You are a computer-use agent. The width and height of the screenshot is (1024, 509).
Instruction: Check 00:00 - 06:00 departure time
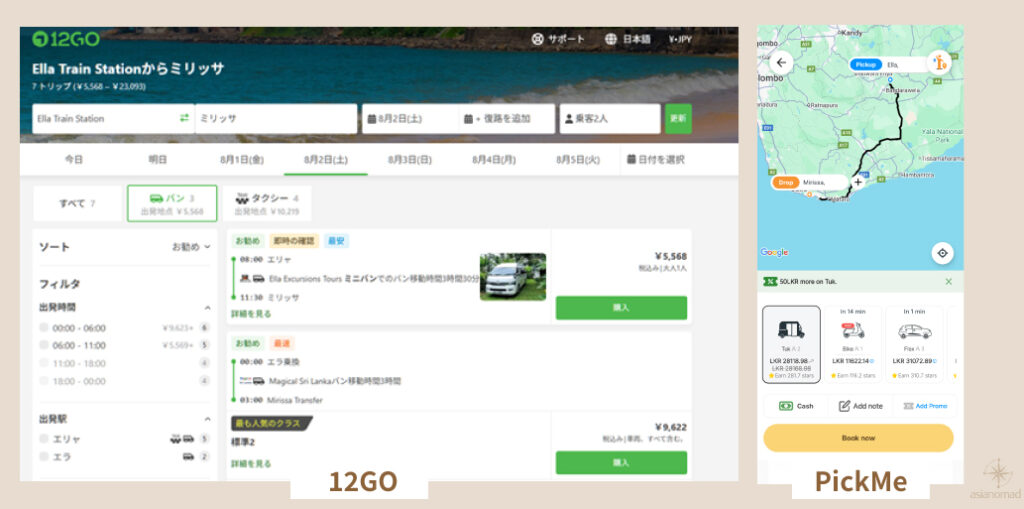44,328
